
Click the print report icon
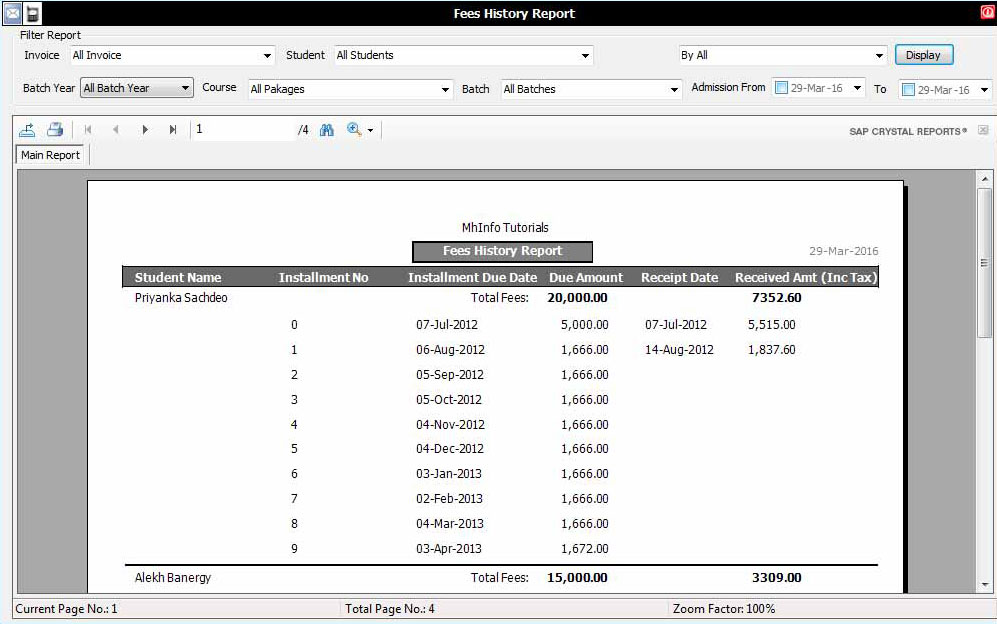pos(55,130)
